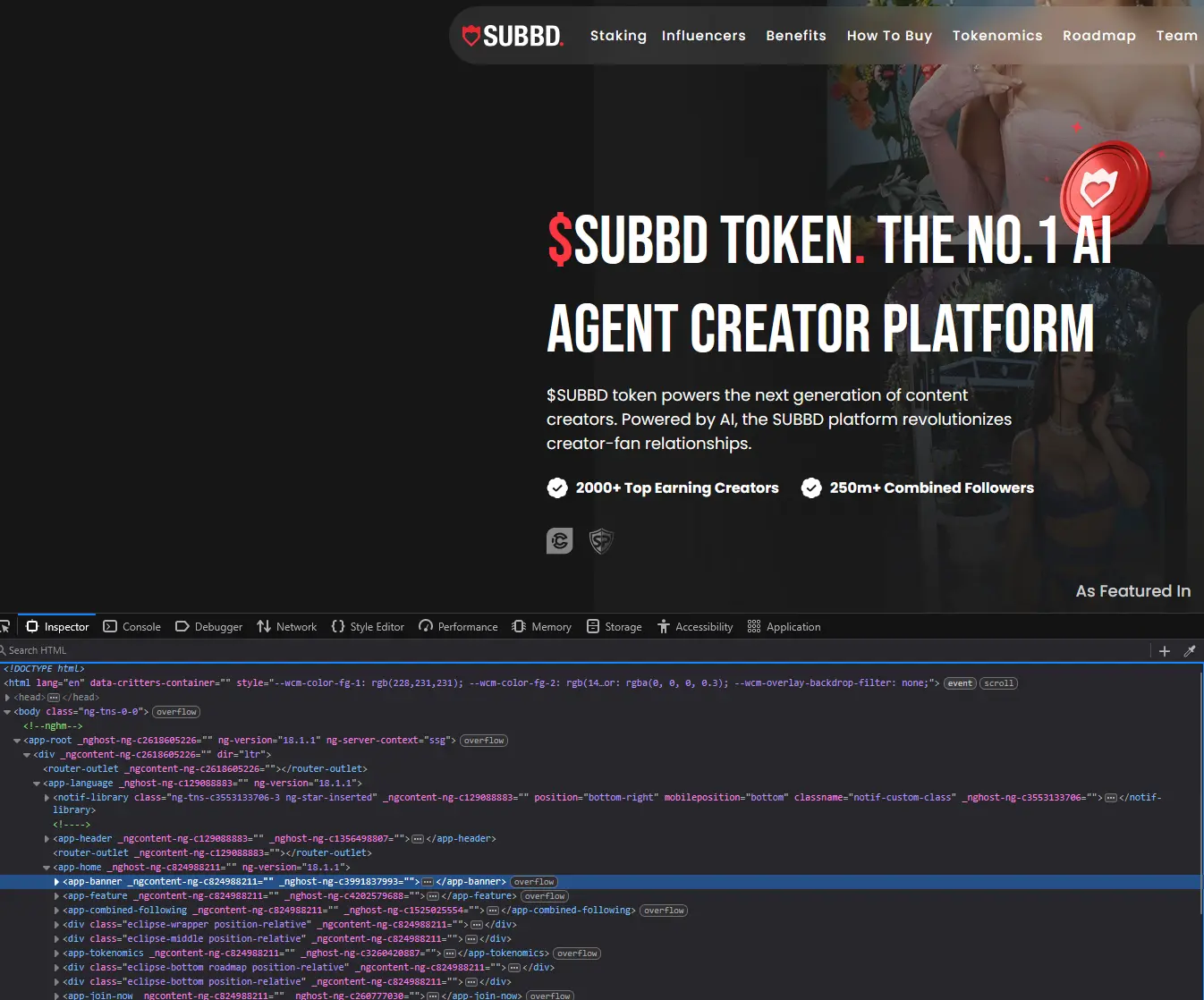Image resolution: width=1204 pixels, height=1000 pixels.
Task: Click the create new node plus icon
Action: (x=1165, y=651)
